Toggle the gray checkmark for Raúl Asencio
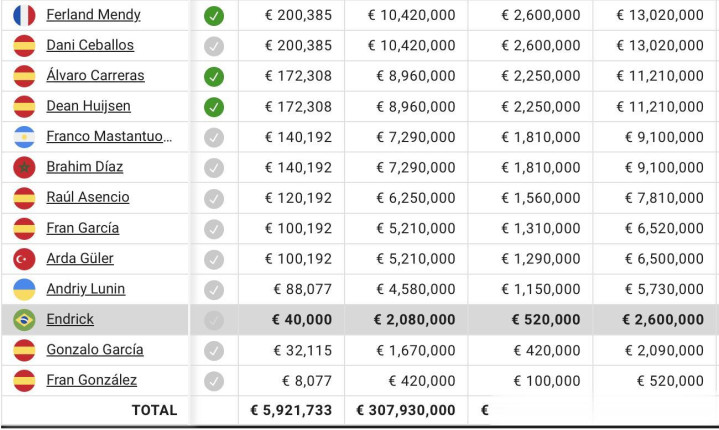This screenshot has height=430, width=719. click(214, 198)
